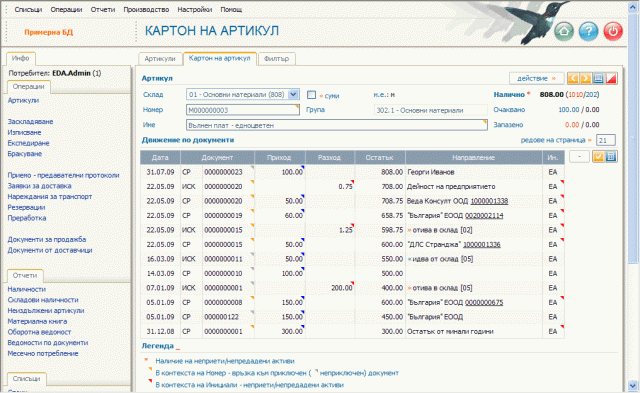Expand the редове на страница option
The height and width of the screenshot is (393, 640).
(x=556, y=140)
